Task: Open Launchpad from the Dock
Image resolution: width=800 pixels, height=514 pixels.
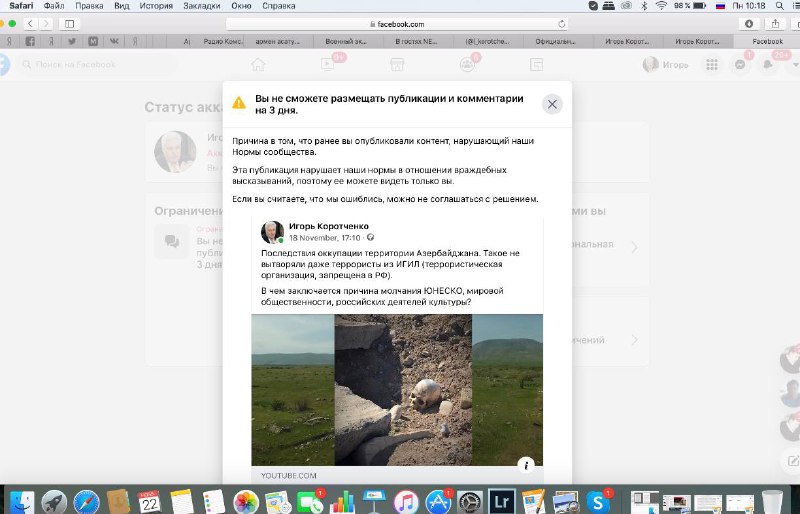Action: pos(54,502)
